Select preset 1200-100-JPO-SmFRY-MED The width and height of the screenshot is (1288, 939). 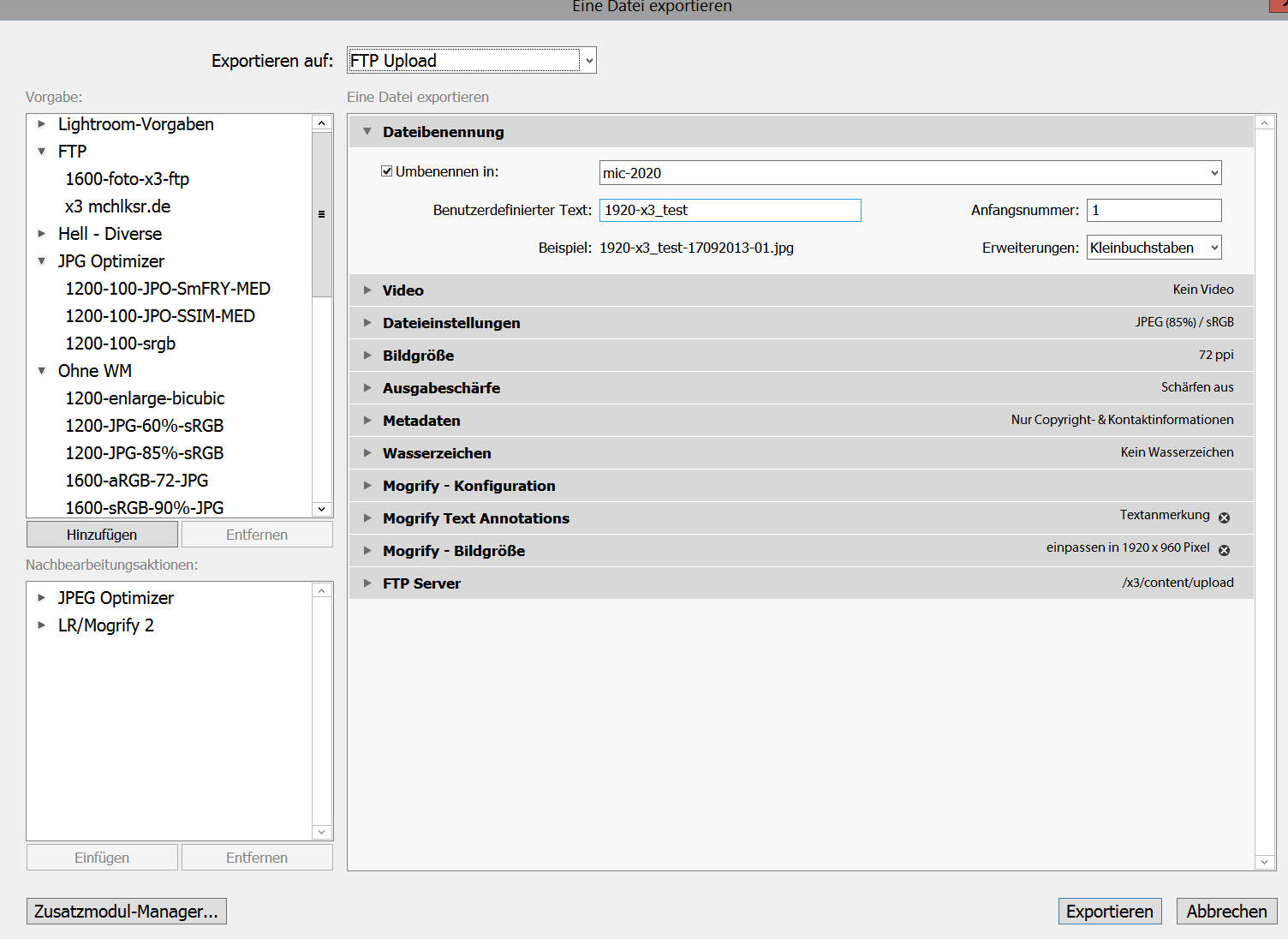(x=168, y=289)
